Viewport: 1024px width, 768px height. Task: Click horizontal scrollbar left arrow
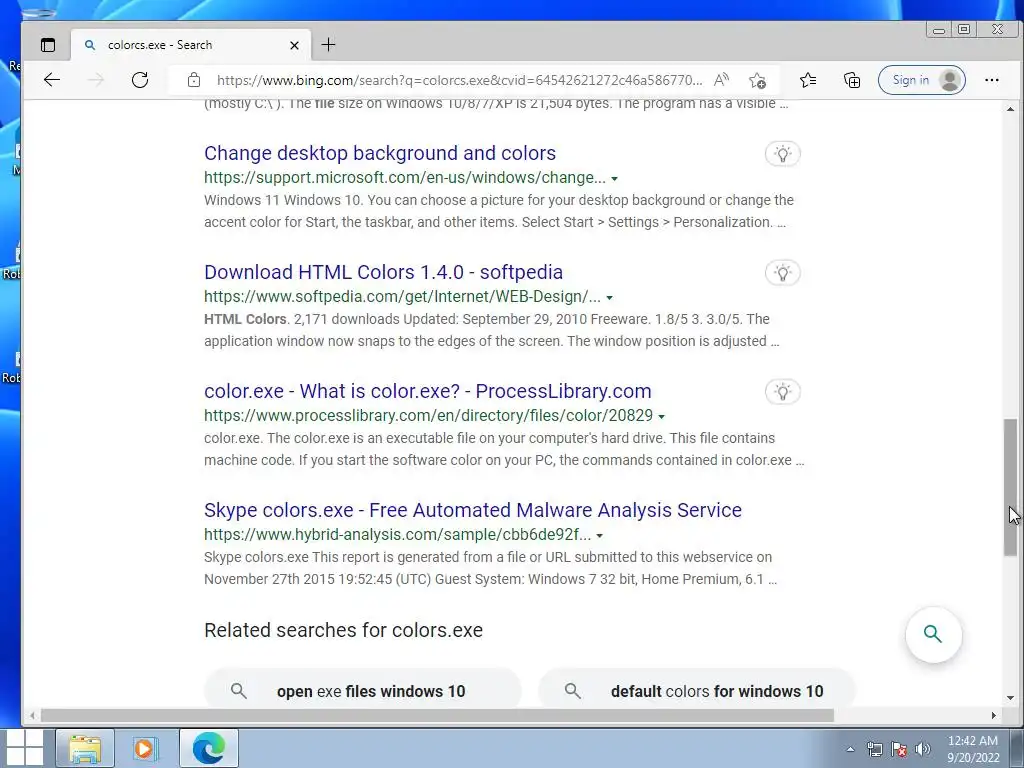coord(31,716)
